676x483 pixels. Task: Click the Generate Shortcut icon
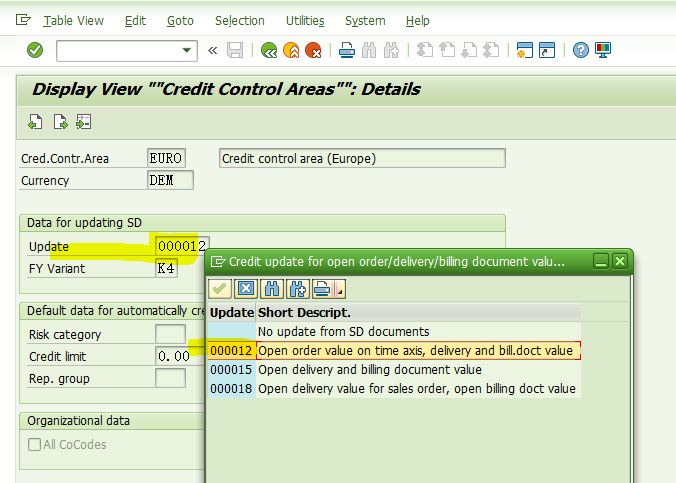(547, 50)
